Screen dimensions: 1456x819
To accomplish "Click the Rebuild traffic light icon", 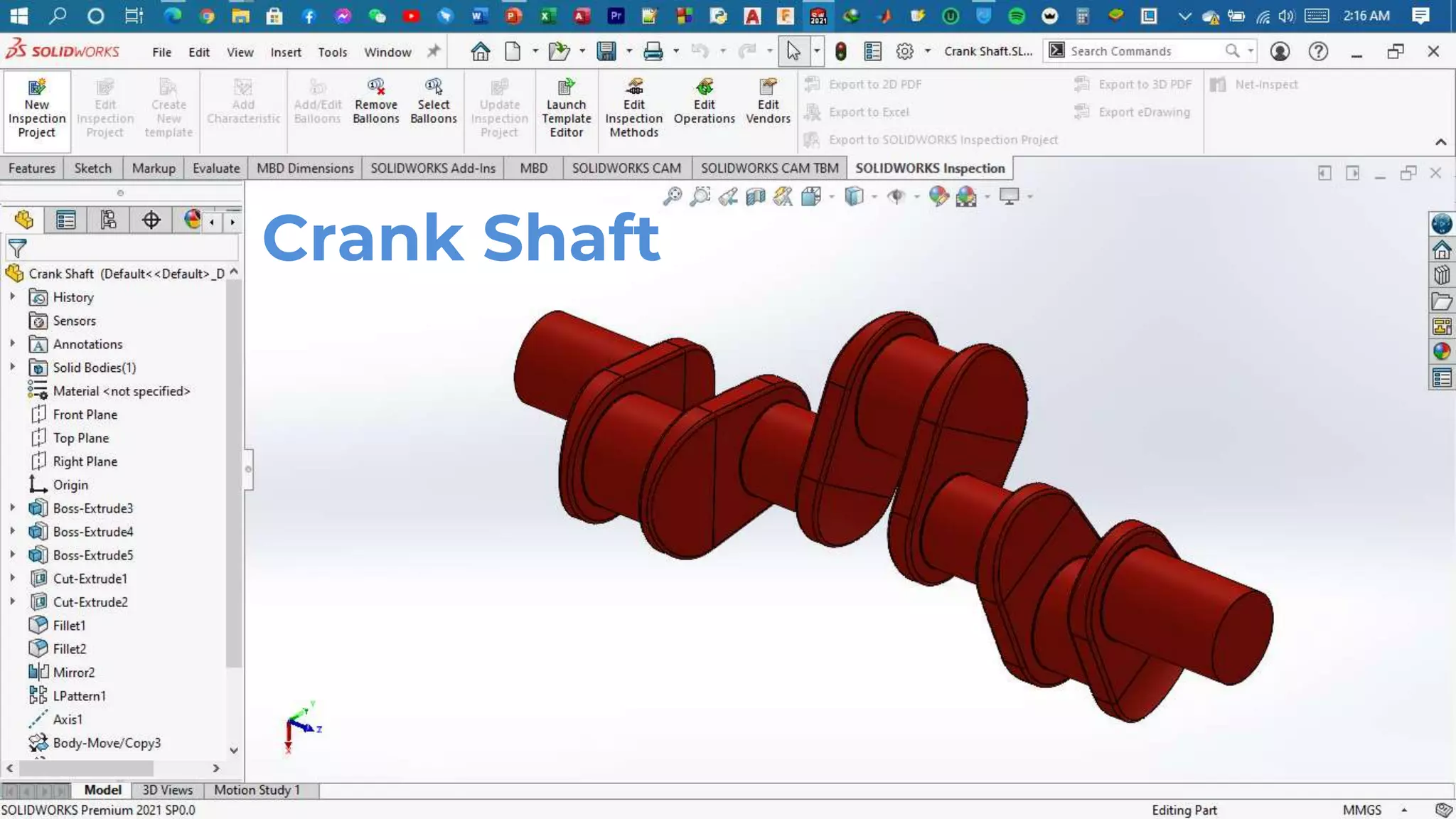I will (x=841, y=51).
